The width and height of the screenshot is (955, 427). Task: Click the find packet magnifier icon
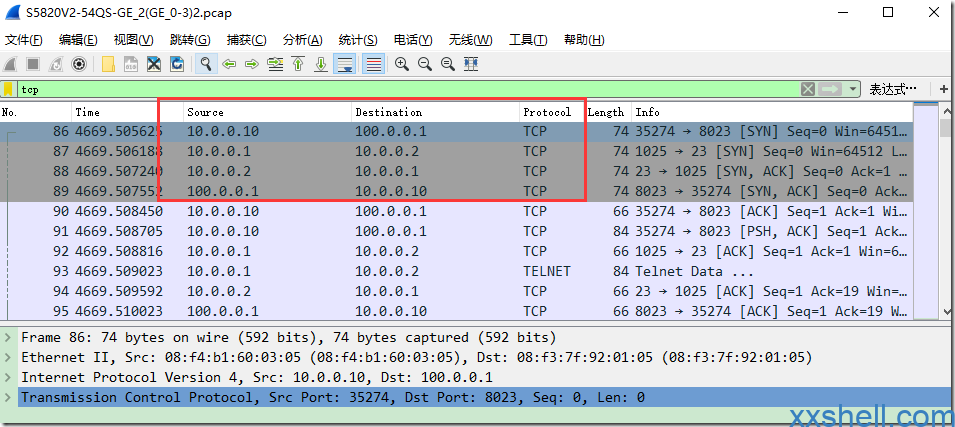[206, 64]
